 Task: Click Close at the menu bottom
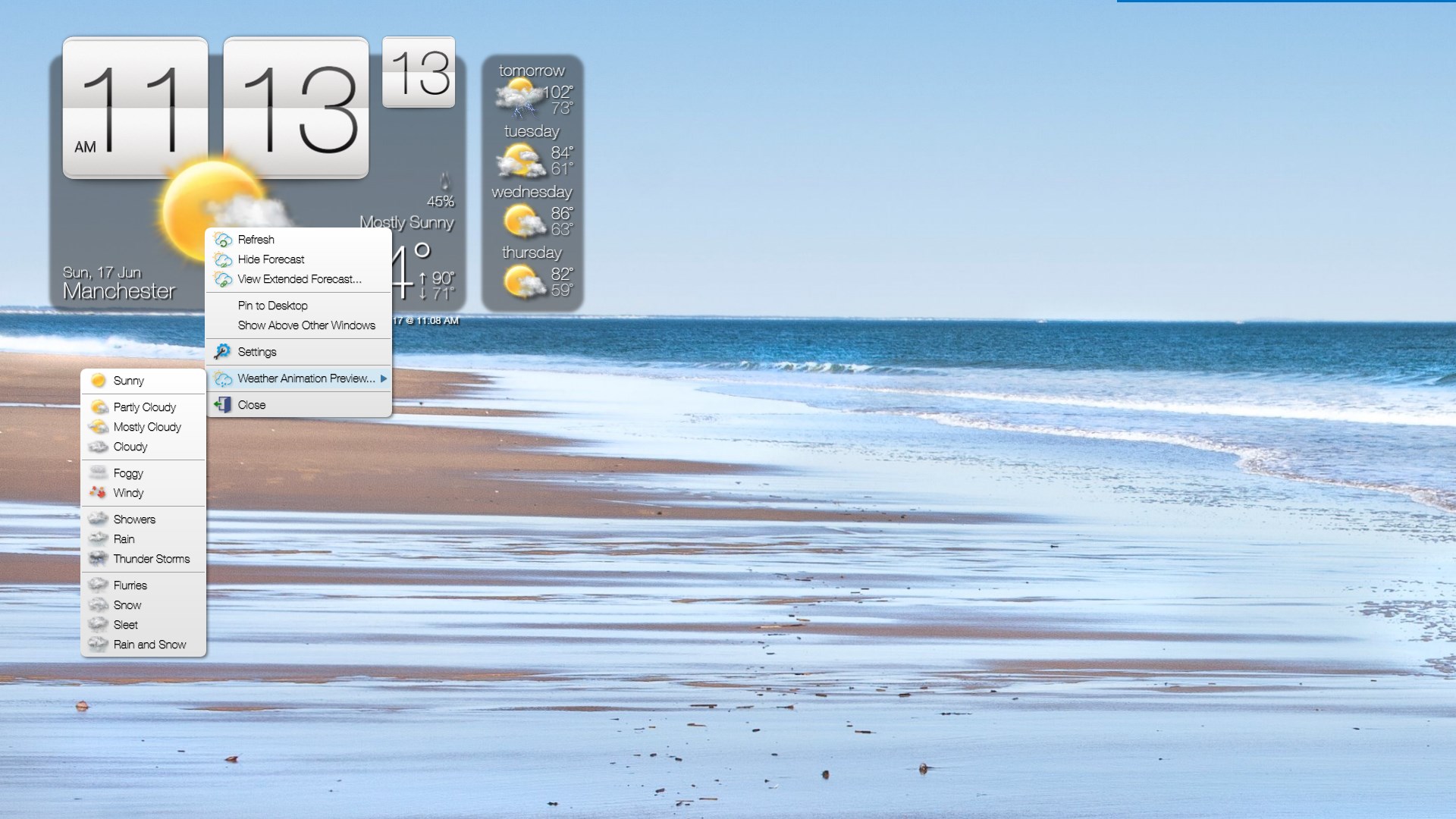[250, 404]
